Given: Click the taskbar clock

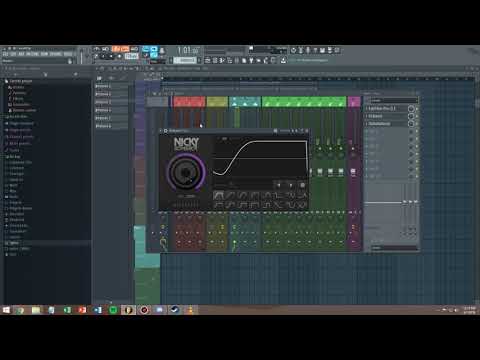Looking at the screenshot, I should 469,310.
